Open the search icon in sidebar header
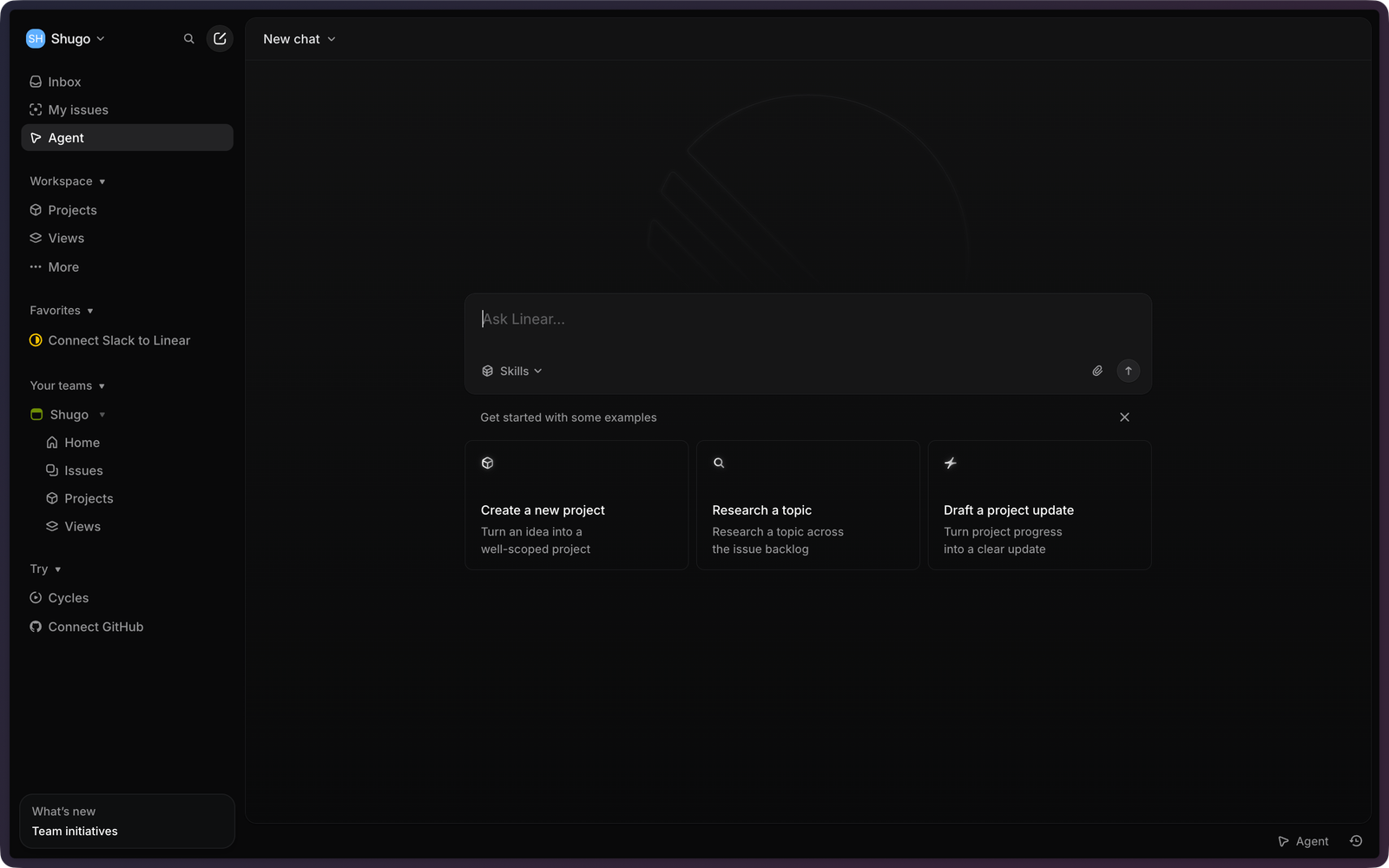Image resolution: width=1389 pixels, height=868 pixels. pyautogui.click(x=188, y=39)
